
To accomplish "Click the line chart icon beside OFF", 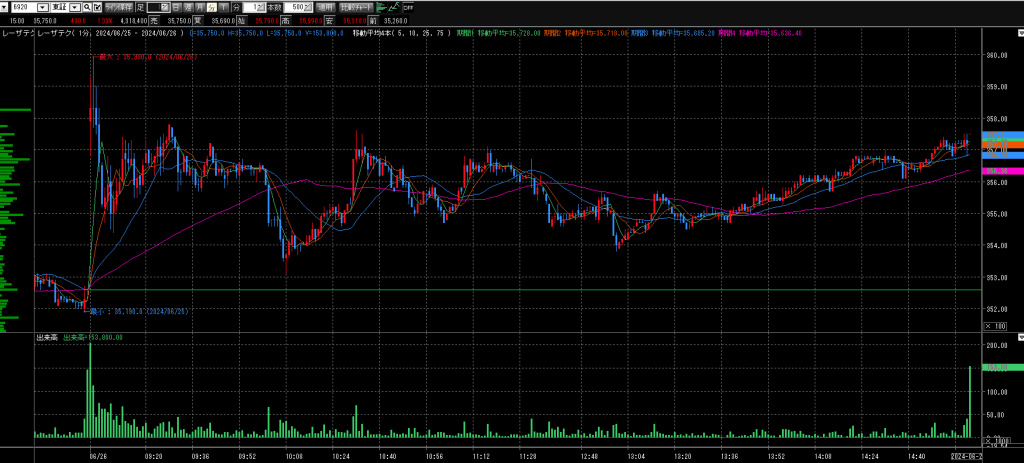I will [392, 7].
